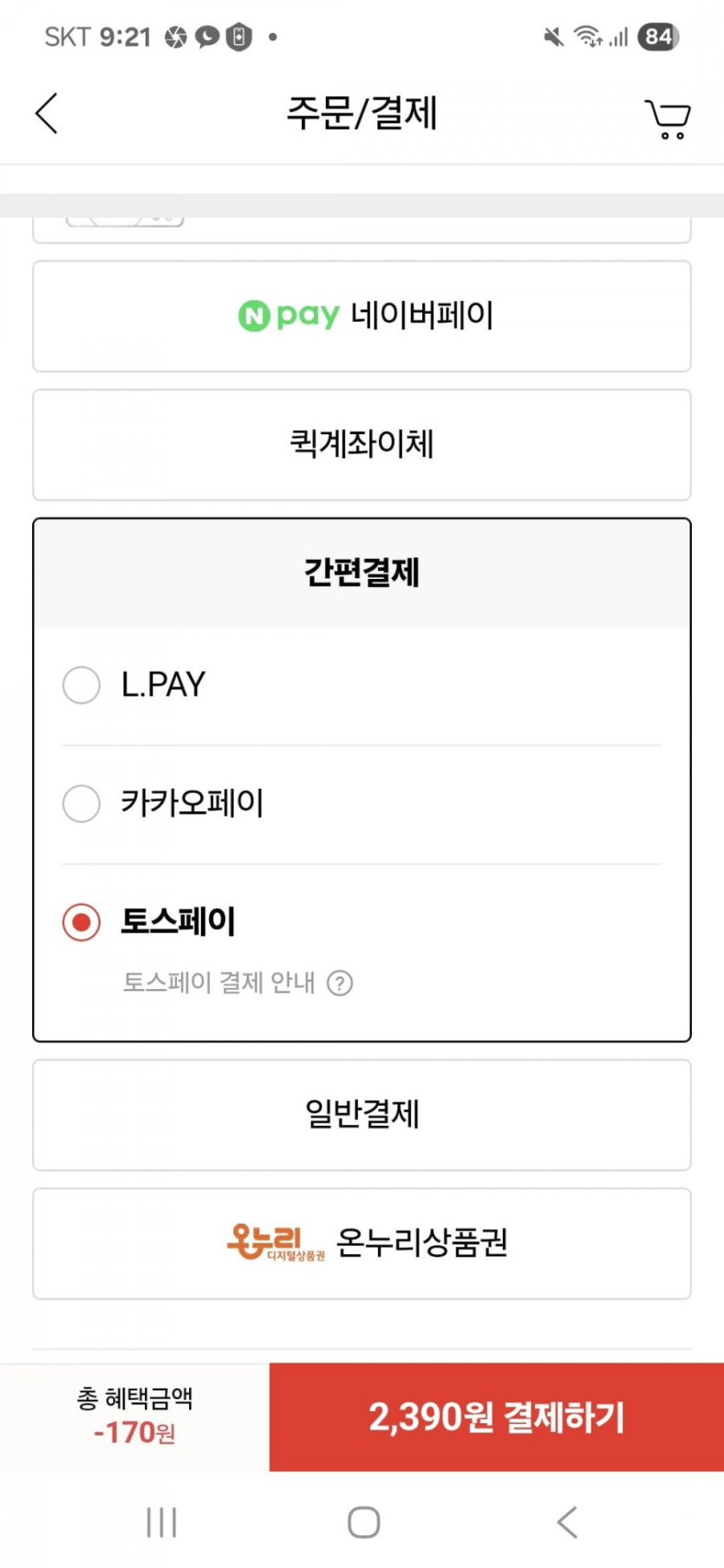
Task: Tap 2,390원 결제하기 button
Action: coord(496,1416)
